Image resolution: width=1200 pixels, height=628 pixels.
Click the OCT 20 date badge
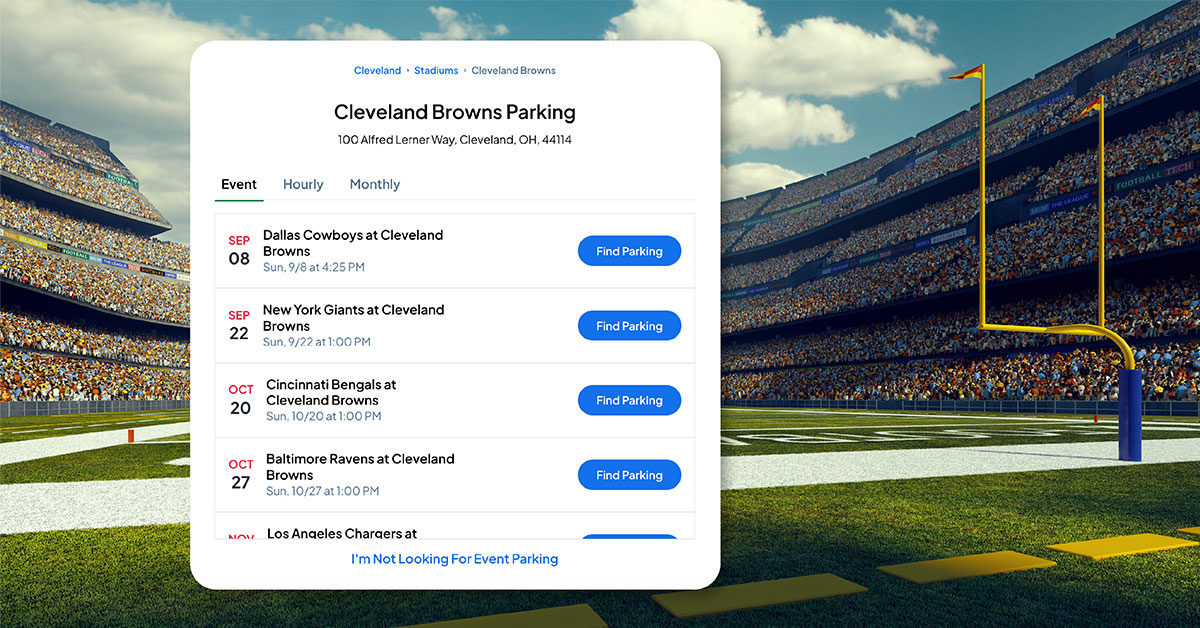241,400
